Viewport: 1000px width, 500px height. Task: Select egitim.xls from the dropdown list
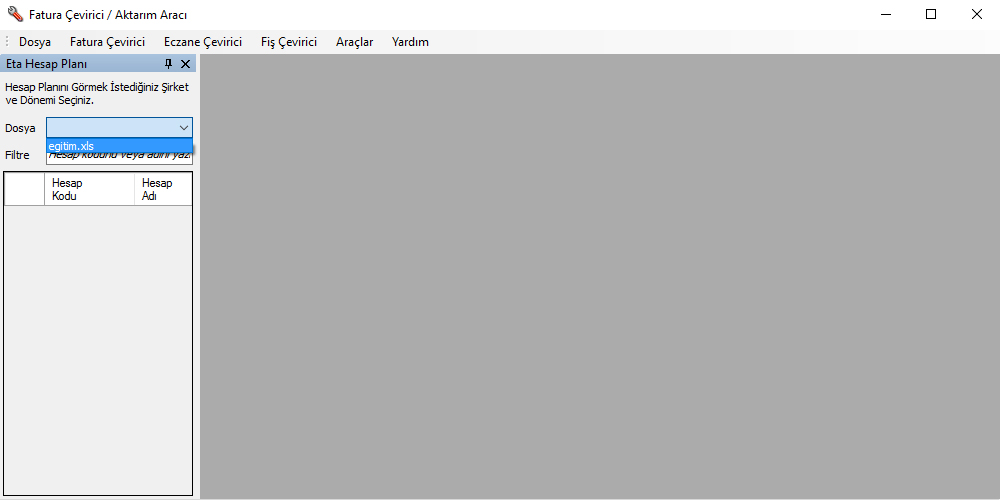click(119, 146)
